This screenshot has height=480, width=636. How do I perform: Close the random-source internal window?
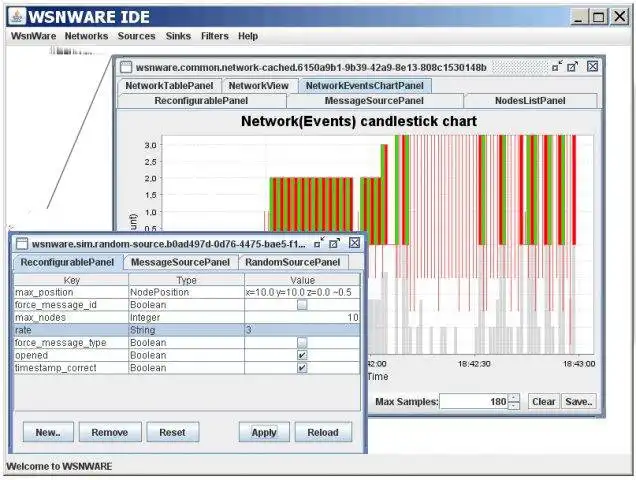tap(354, 243)
